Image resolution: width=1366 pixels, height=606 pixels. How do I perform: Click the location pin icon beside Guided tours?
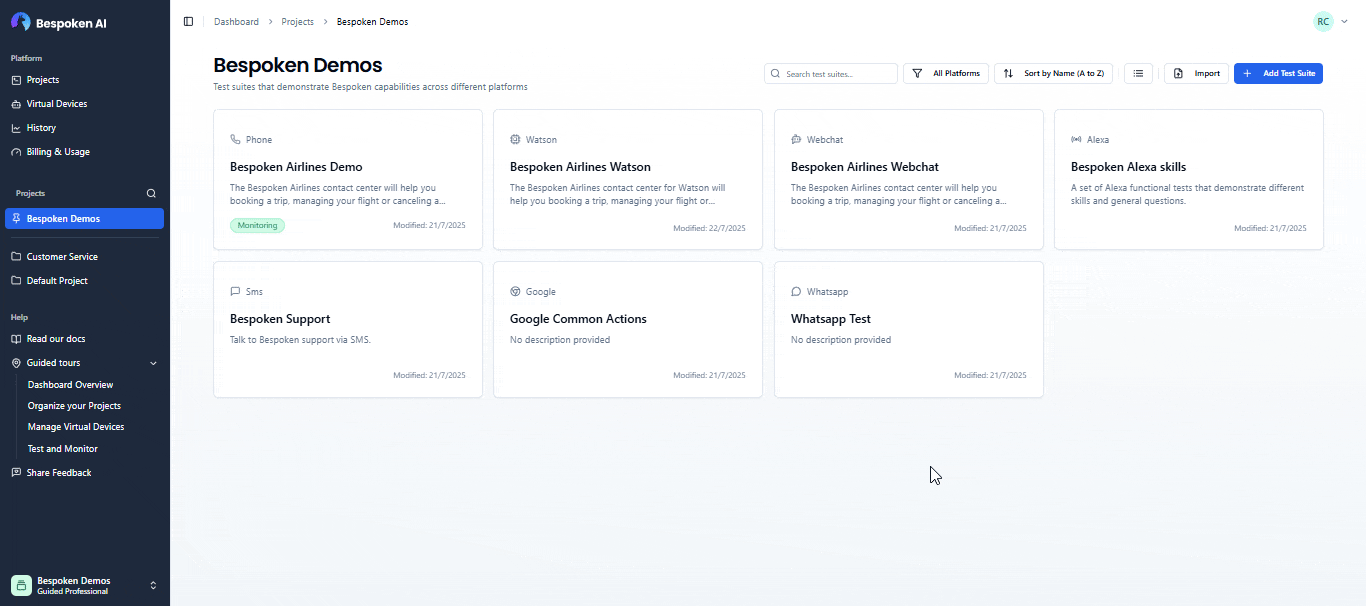16,363
